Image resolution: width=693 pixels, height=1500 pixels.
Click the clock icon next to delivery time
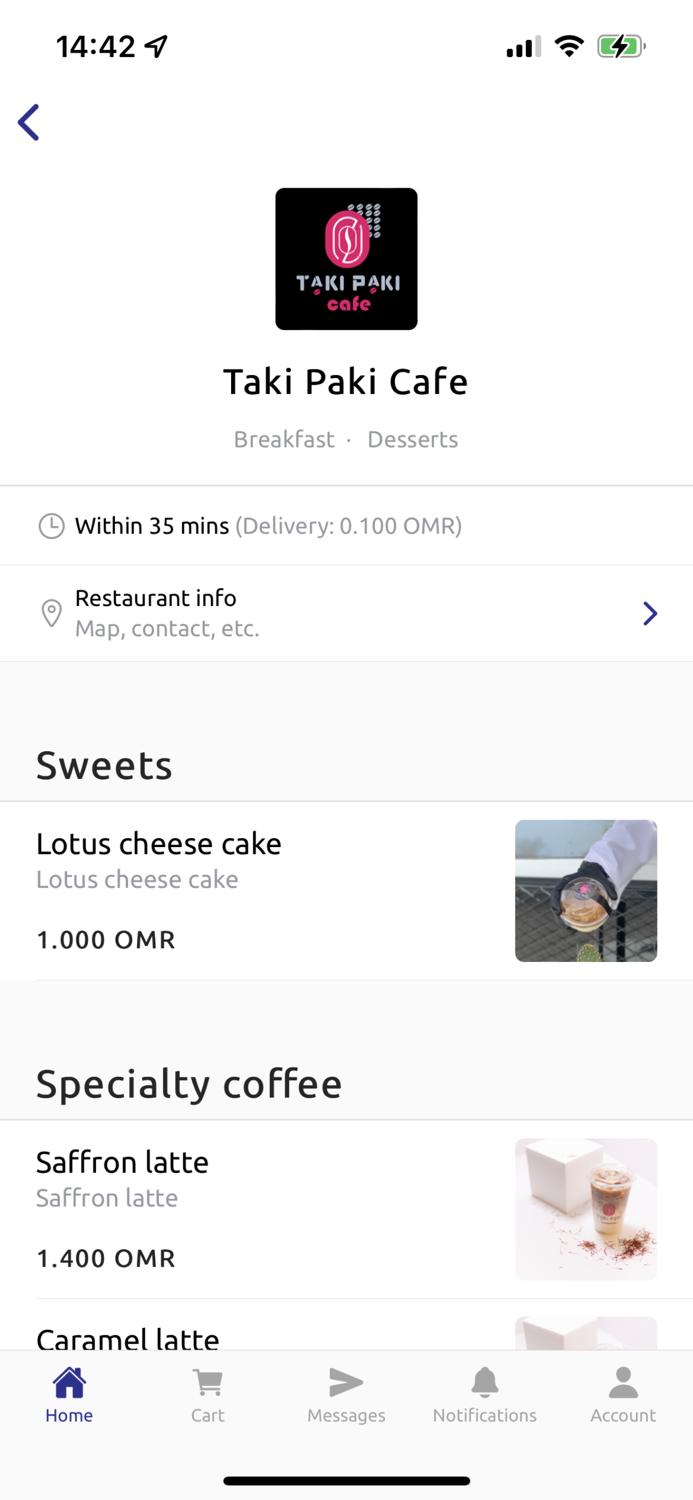(x=51, y=525)
